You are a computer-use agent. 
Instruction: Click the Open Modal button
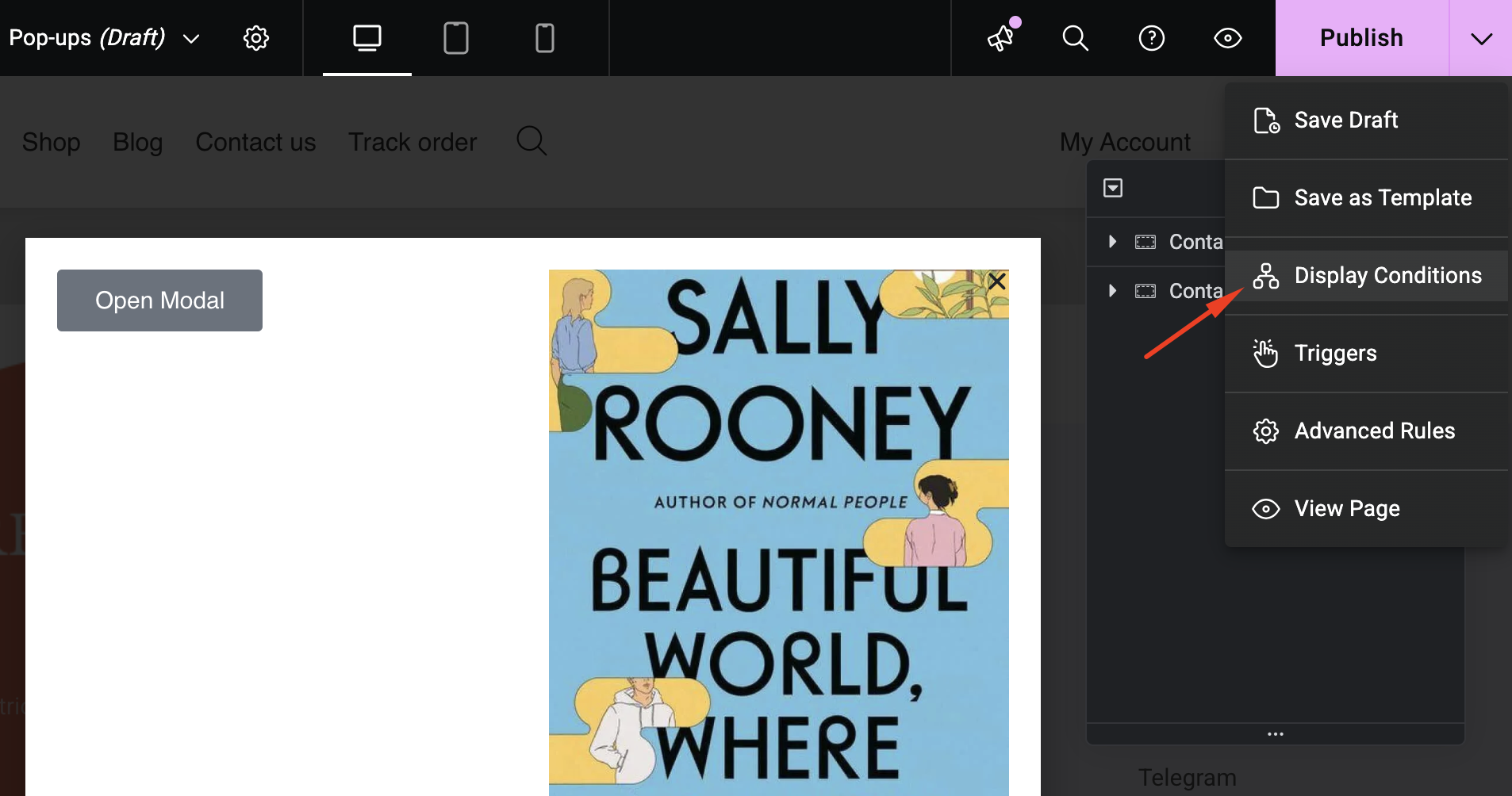159,300
